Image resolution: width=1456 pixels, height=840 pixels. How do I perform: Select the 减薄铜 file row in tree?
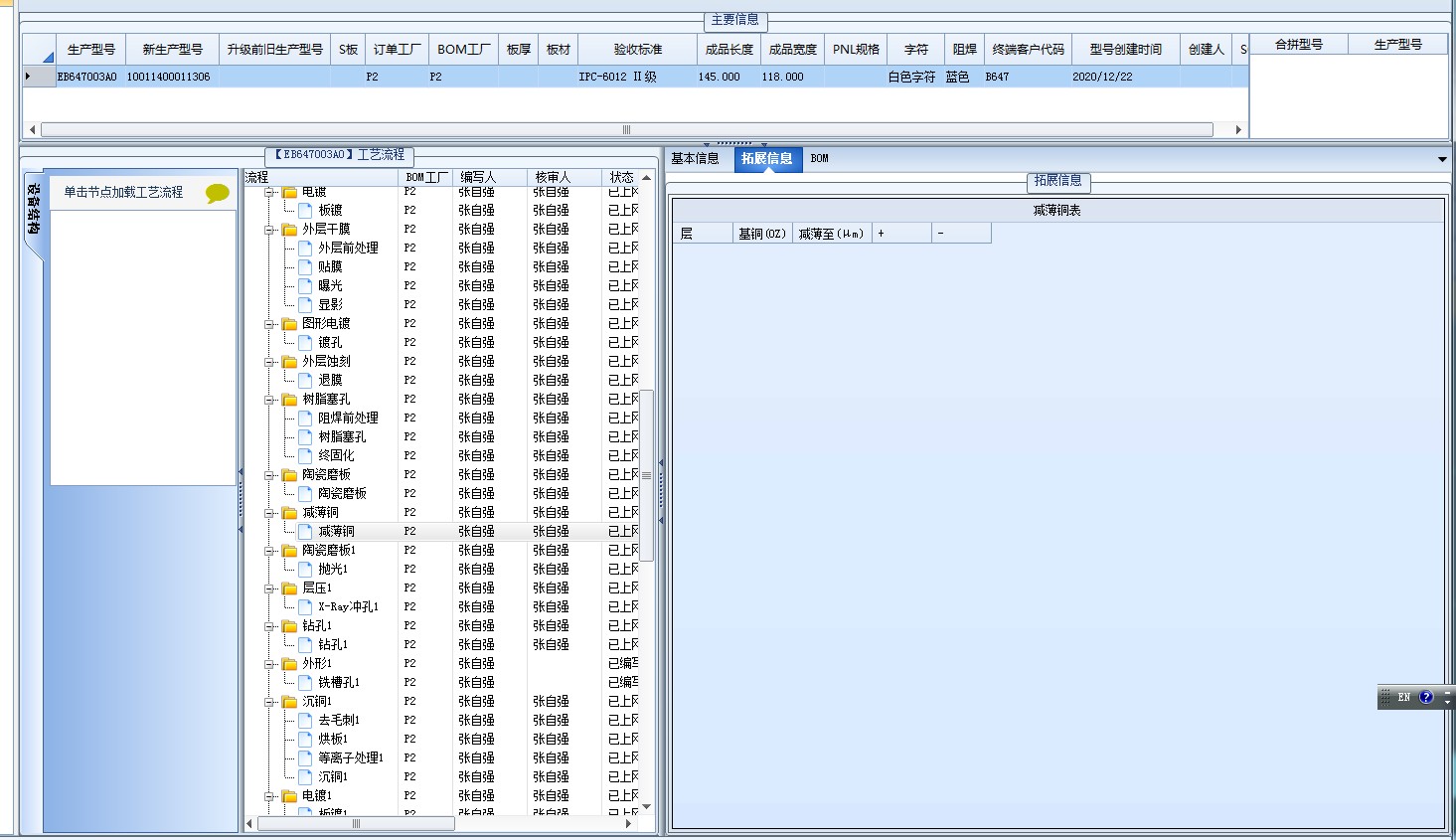tap(442, 532)
